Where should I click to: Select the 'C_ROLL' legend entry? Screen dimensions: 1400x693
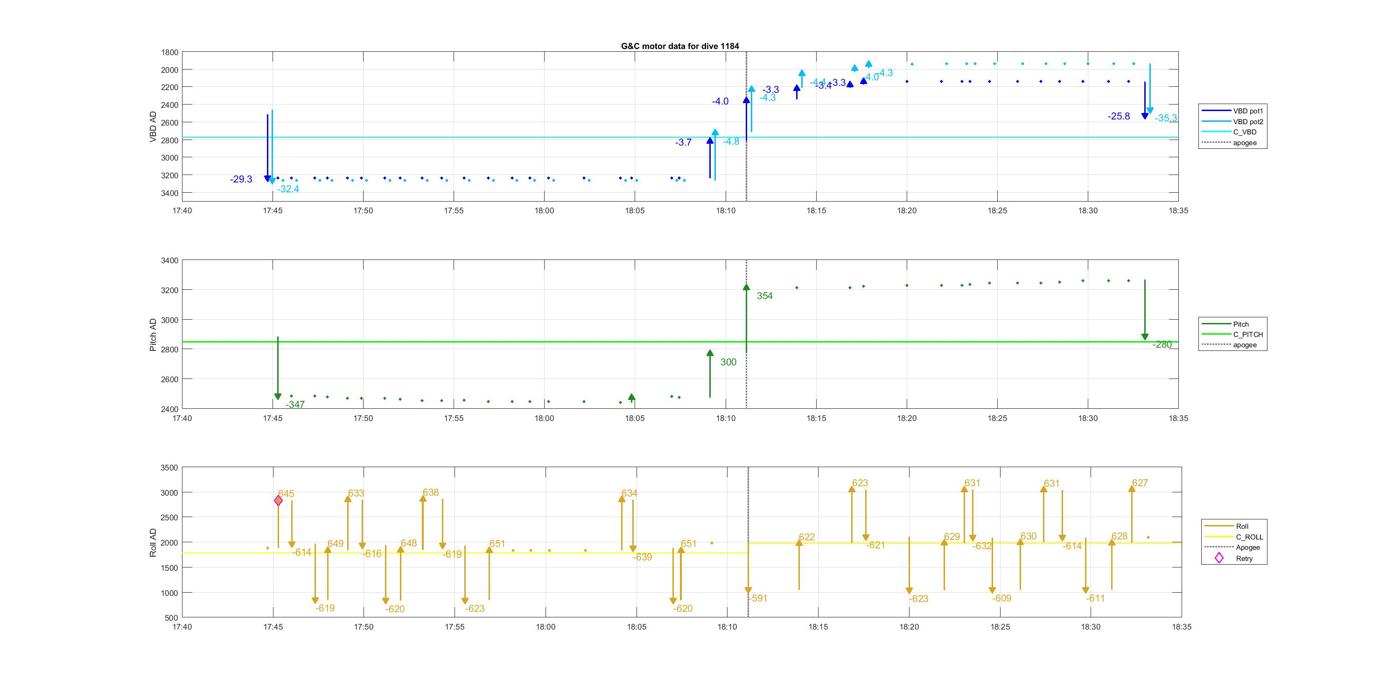click(1249, 537)
